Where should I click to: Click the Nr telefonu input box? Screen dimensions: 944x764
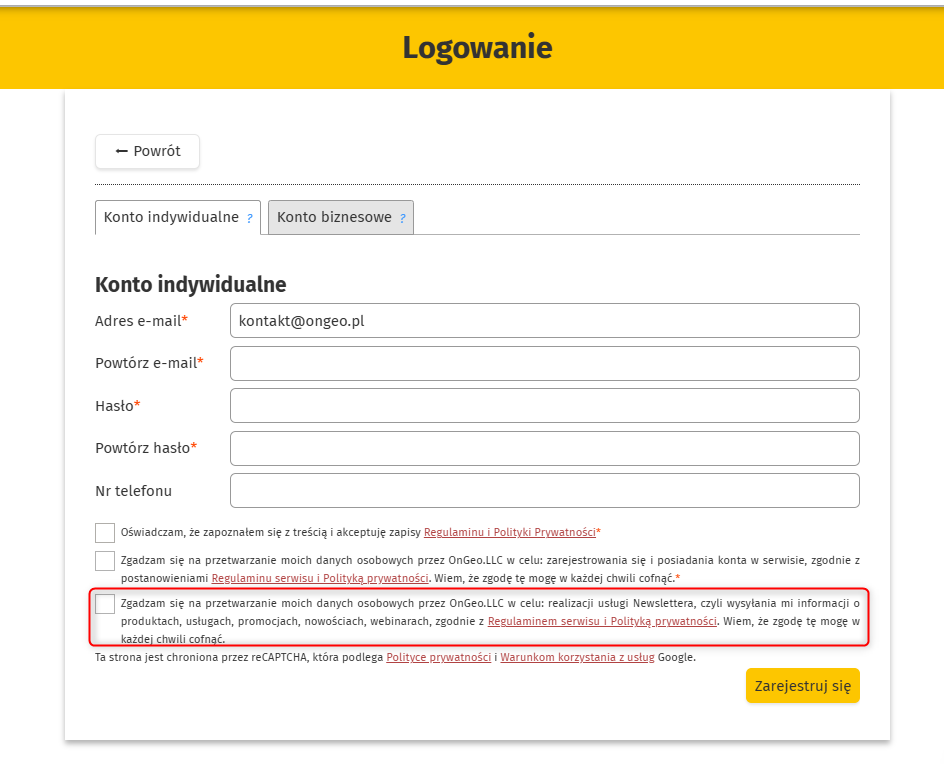pos(544,491)
